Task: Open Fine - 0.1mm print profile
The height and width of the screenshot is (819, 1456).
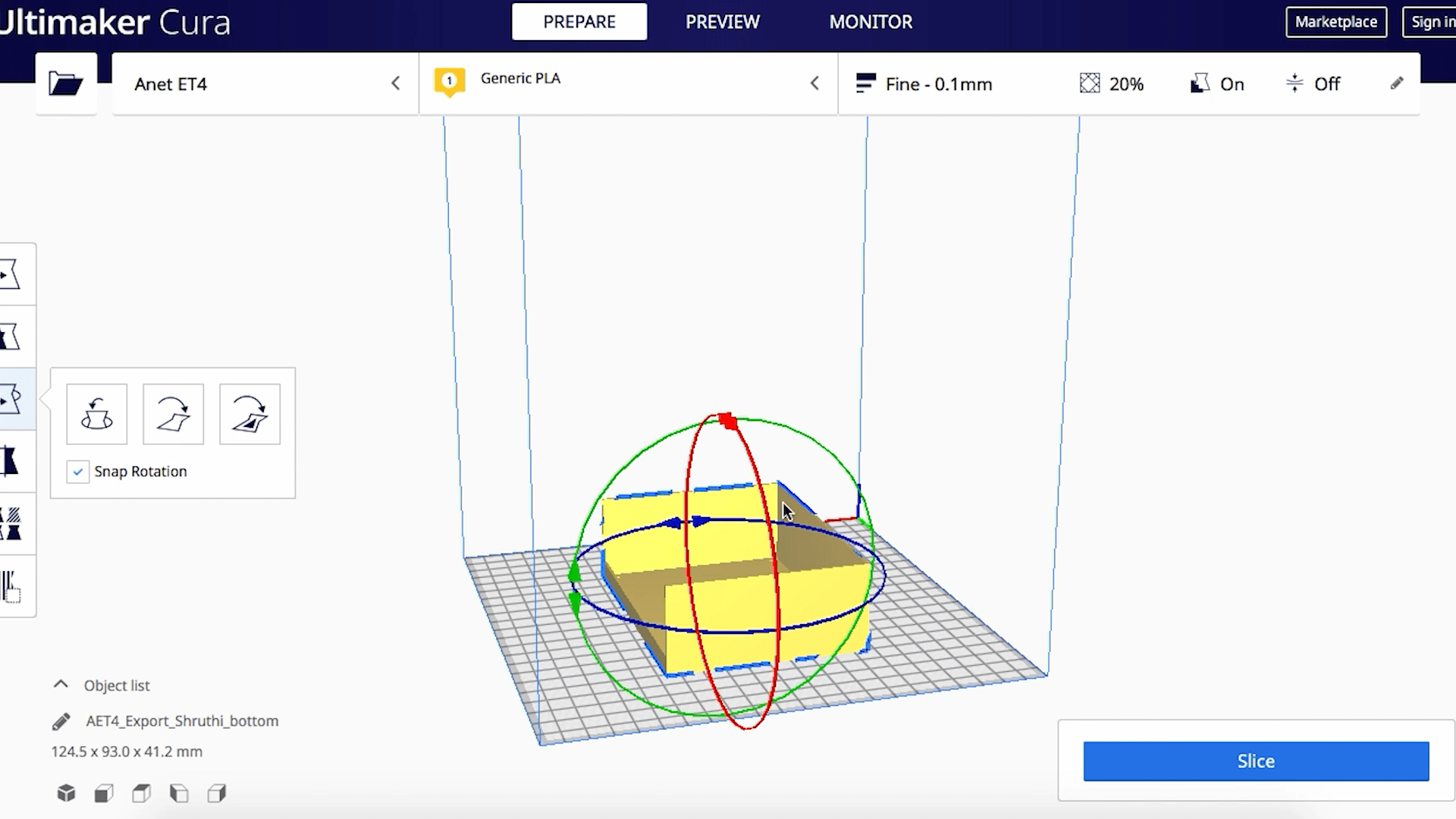Action: click(924, 84)
